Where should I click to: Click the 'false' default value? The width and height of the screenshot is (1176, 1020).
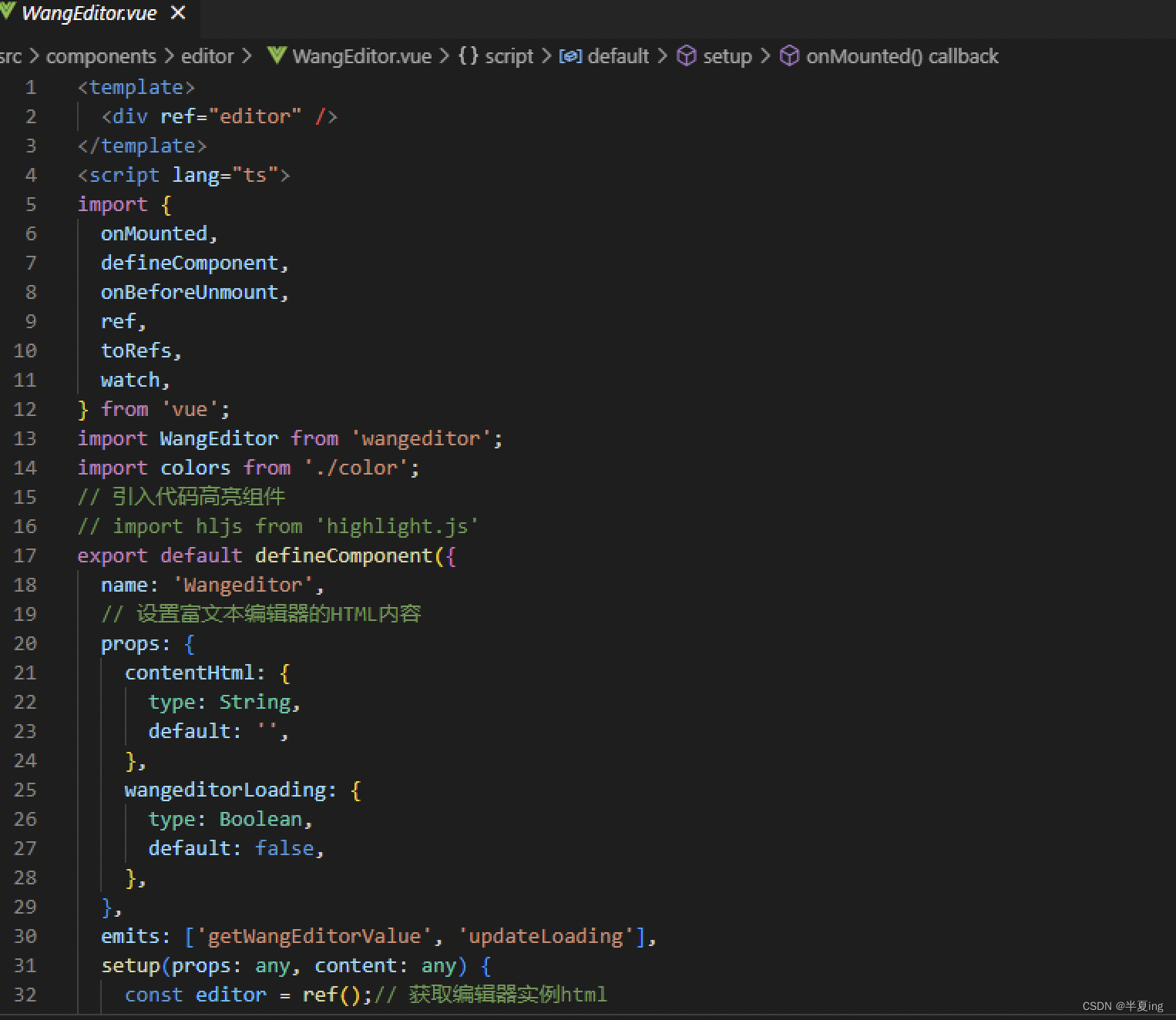(x=284, y=848)
